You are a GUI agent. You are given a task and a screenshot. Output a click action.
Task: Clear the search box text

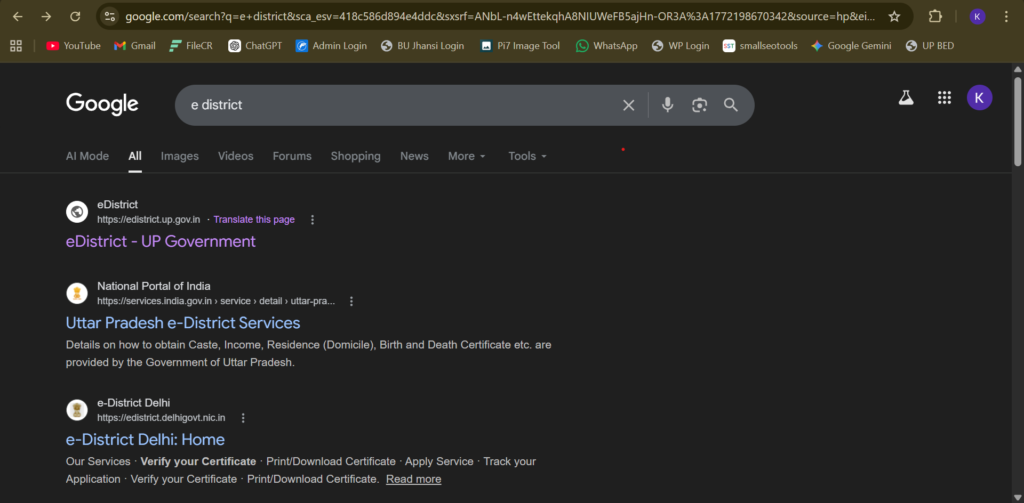tap(629, 105)
